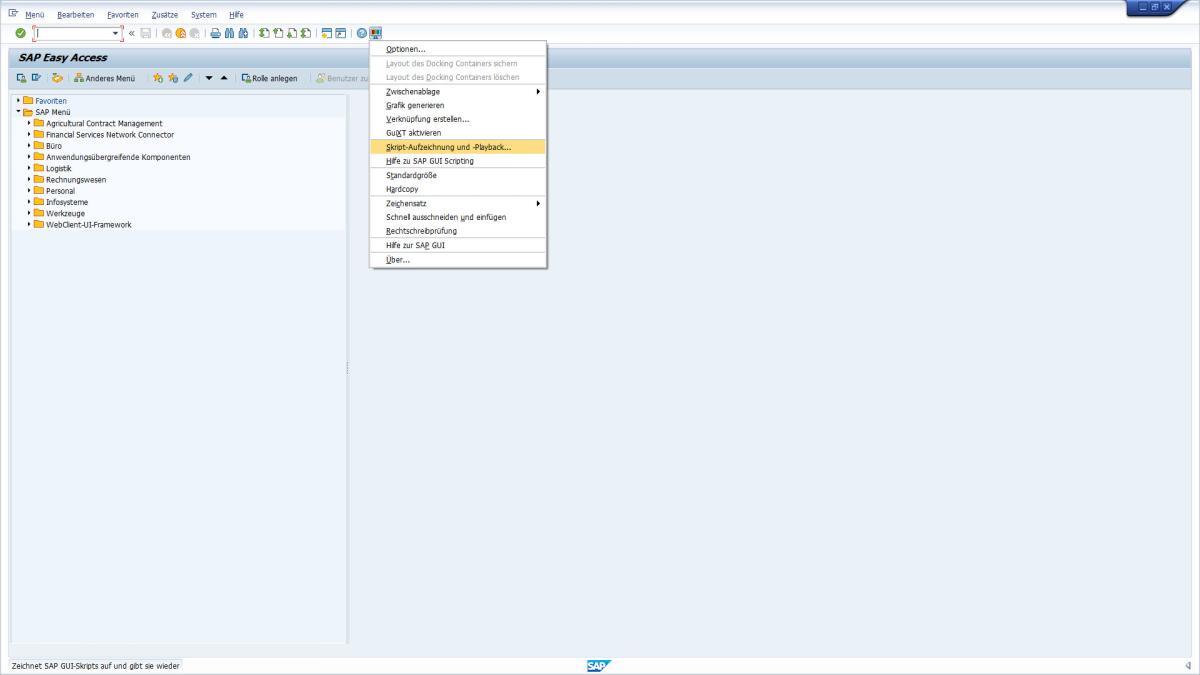Click the Rolle anlegen button
1200x675 pixels.
[x=271, y=77]
